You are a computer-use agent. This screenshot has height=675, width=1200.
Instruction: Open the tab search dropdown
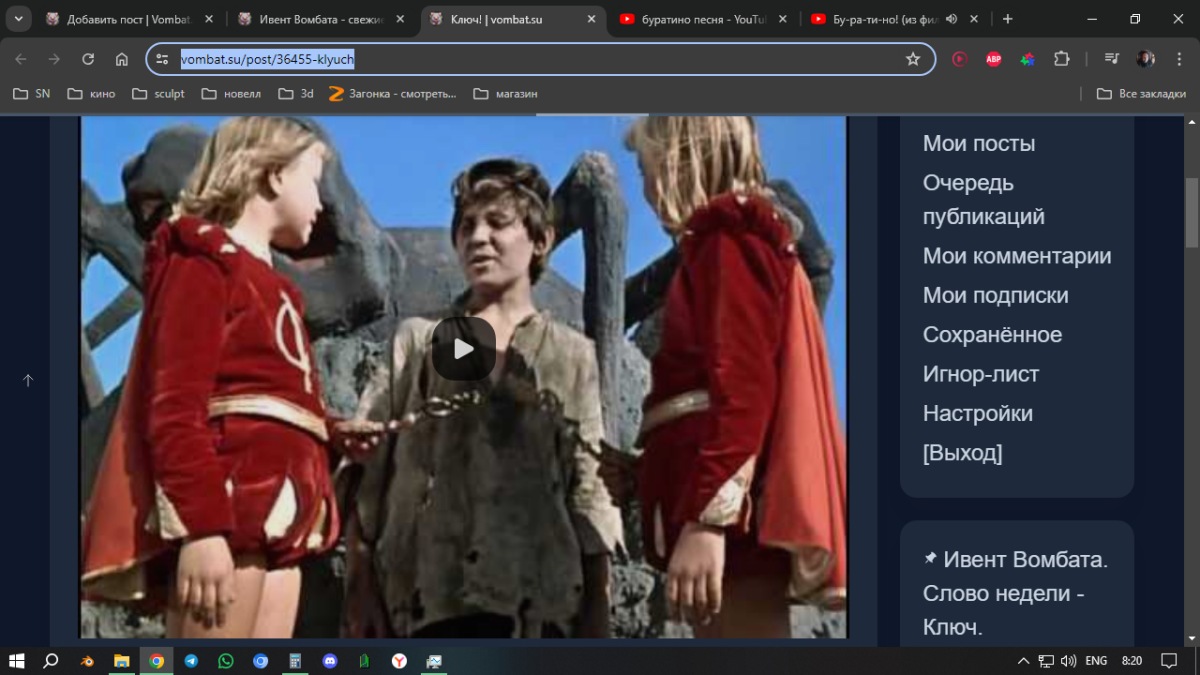click(x=18, y=19)
